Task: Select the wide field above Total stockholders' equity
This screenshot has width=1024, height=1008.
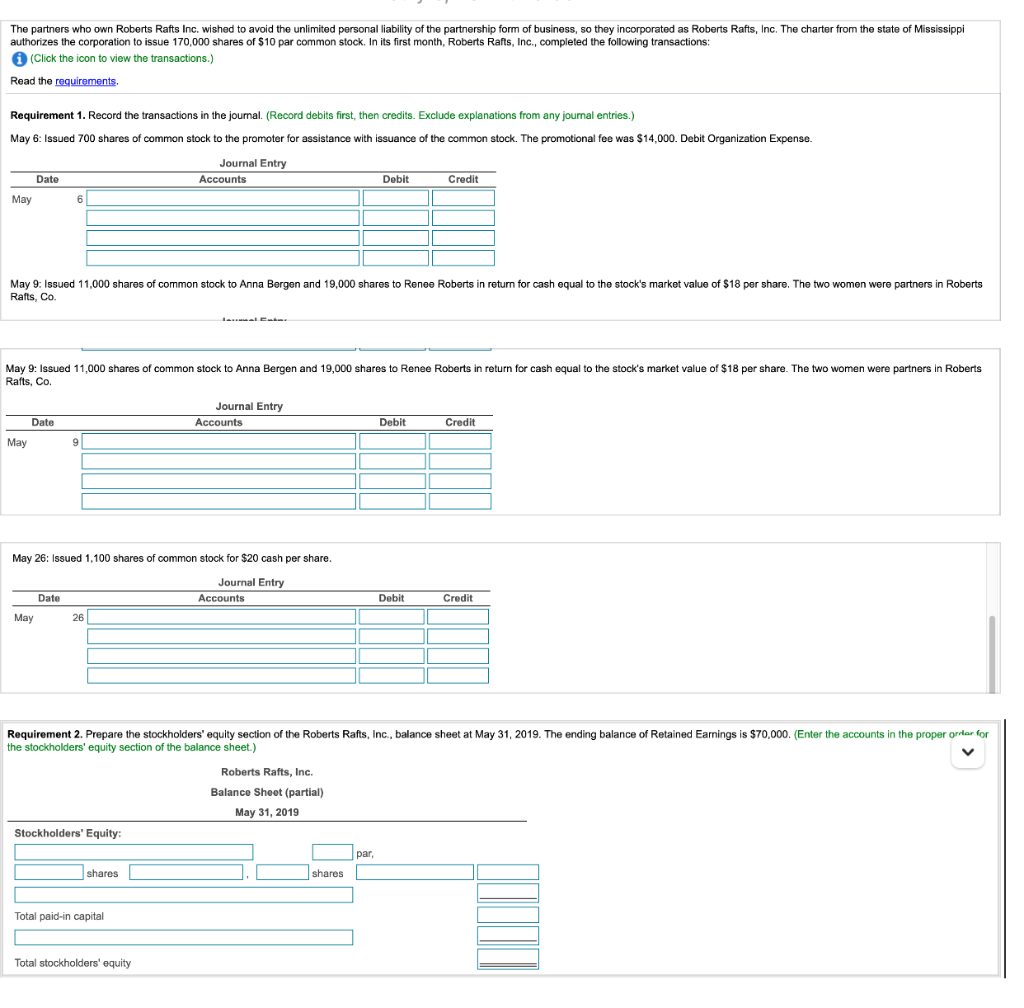Action: [x=184, y=937]
